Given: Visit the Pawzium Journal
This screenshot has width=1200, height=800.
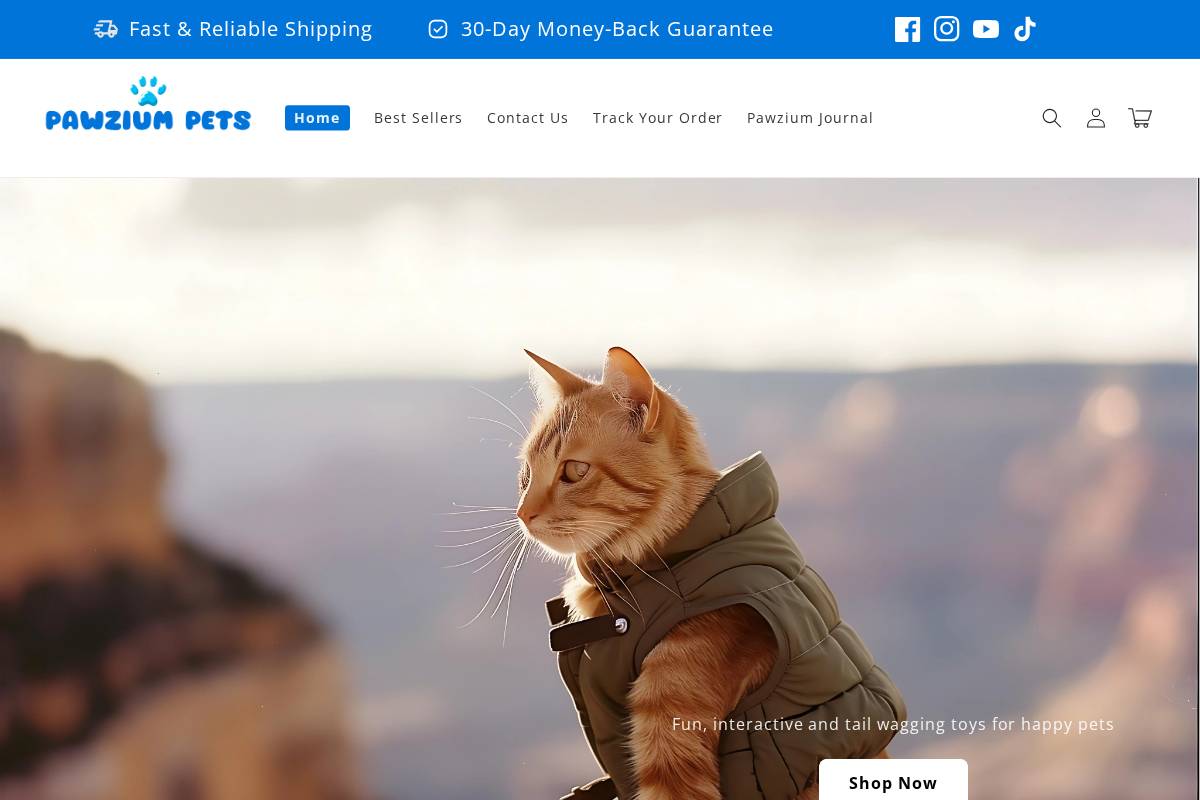Looking at the screenshot, I should (x=809, y=117).
